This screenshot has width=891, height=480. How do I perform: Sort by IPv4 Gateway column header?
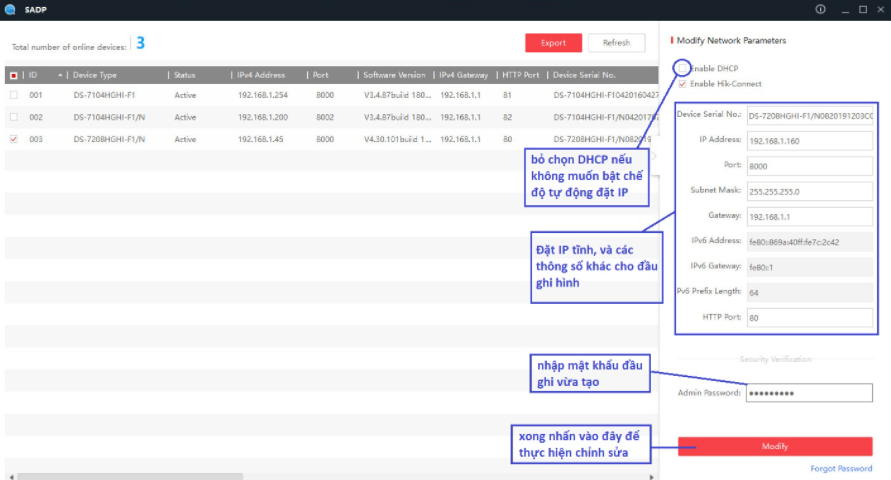click(465, 75)
